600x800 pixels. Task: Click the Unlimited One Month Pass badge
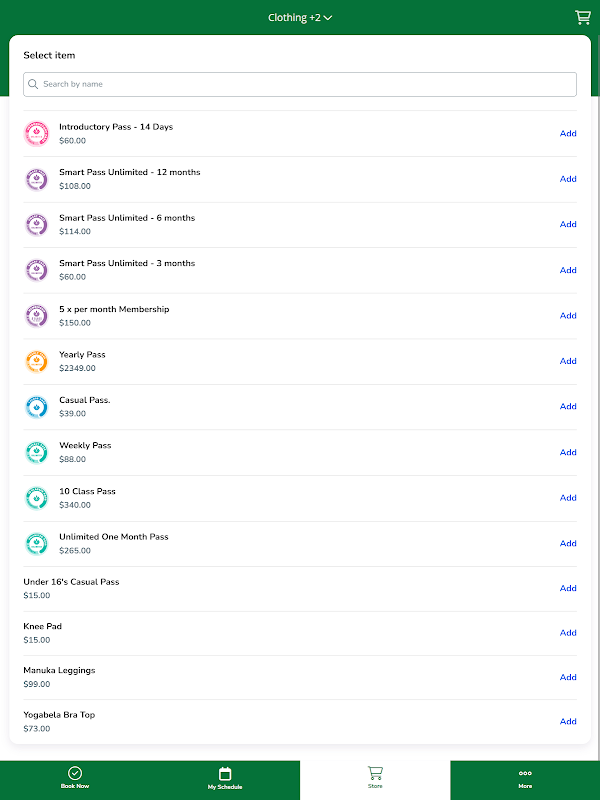(36, 543)
